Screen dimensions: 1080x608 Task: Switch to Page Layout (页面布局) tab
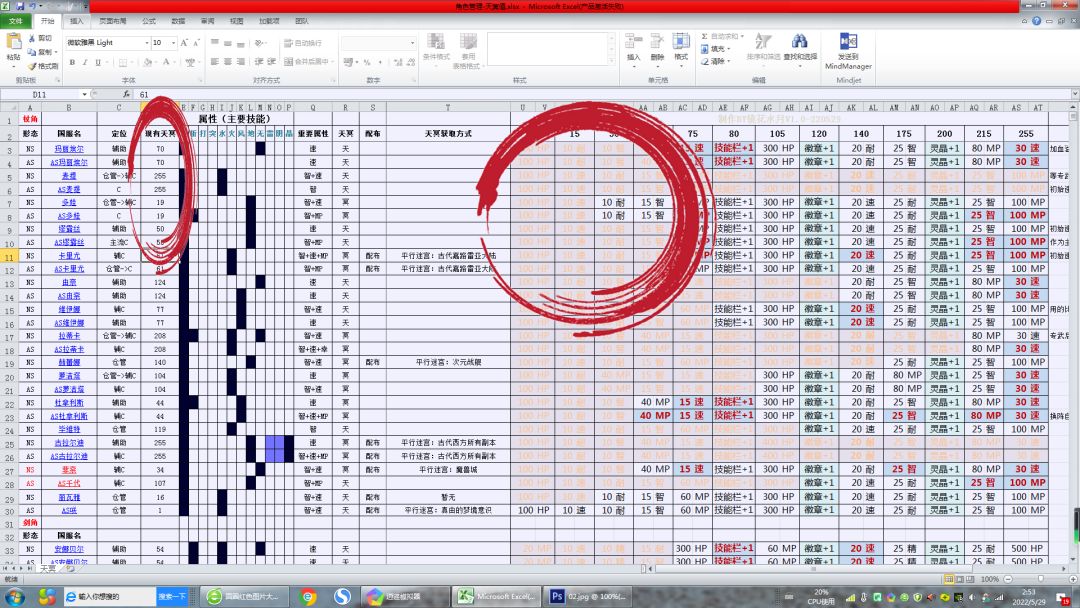click(112, 21)
